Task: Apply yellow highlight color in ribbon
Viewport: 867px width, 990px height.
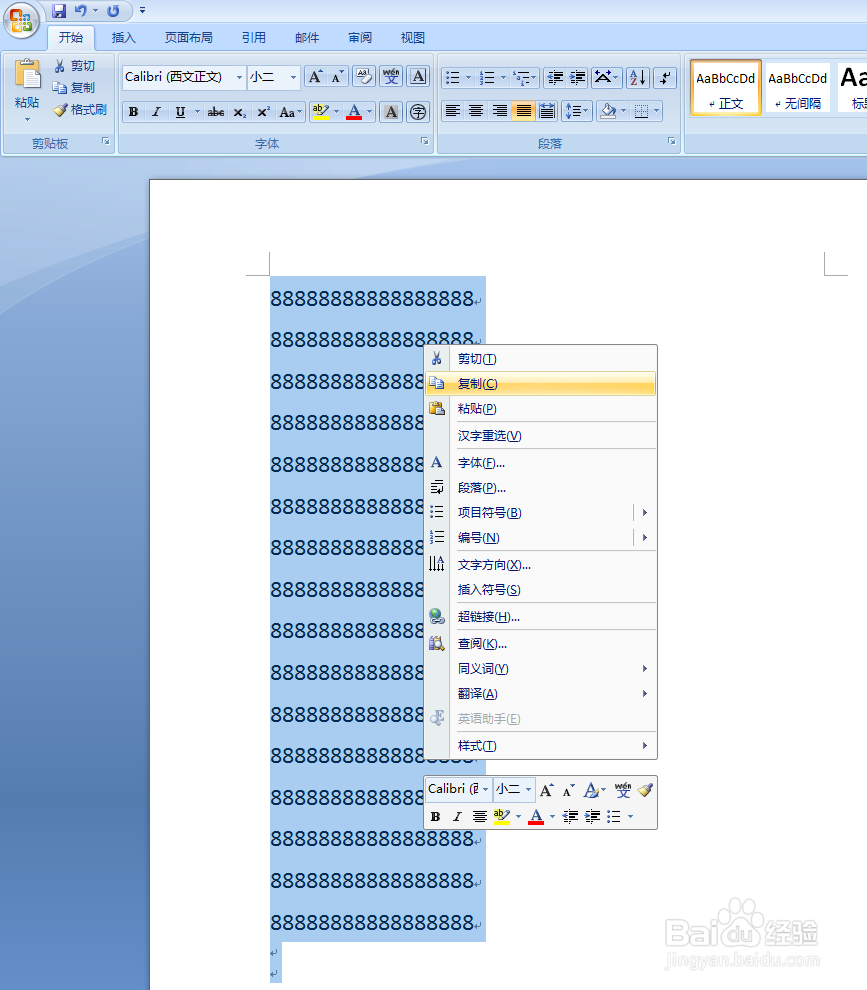Action: (320, 112)
